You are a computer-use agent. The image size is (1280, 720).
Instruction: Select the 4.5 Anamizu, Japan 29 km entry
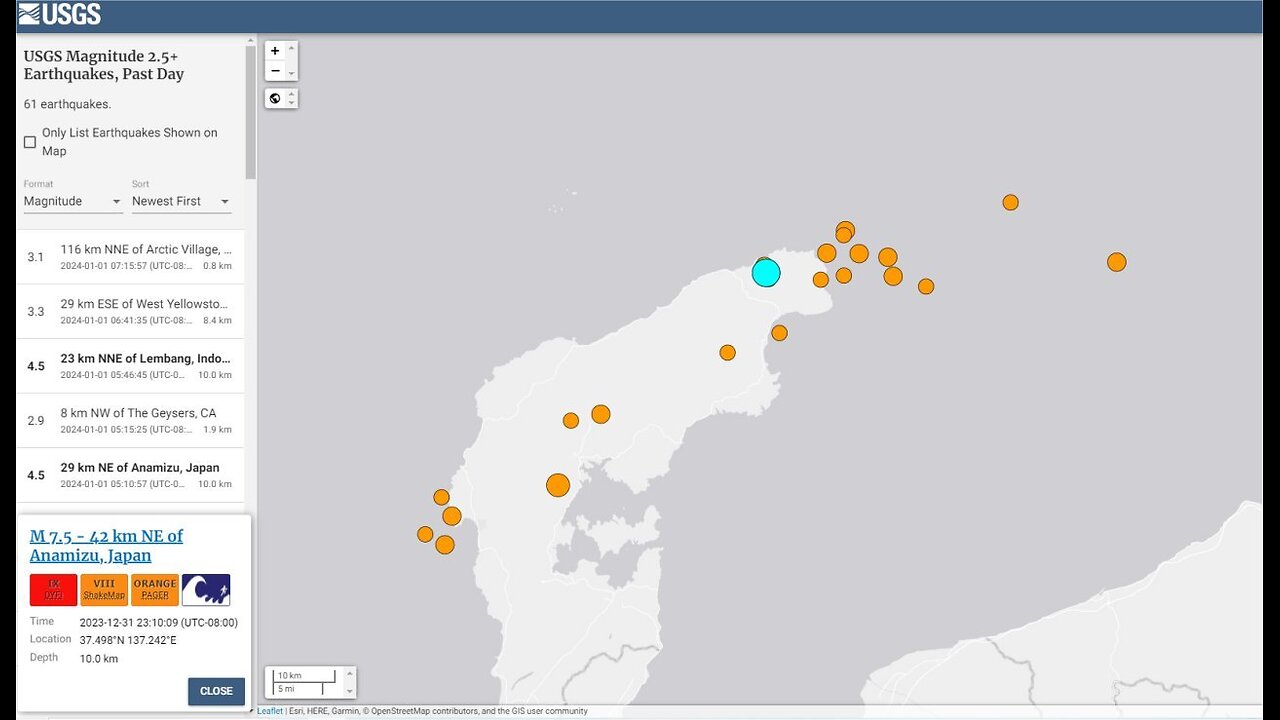[x=130, y=475]
